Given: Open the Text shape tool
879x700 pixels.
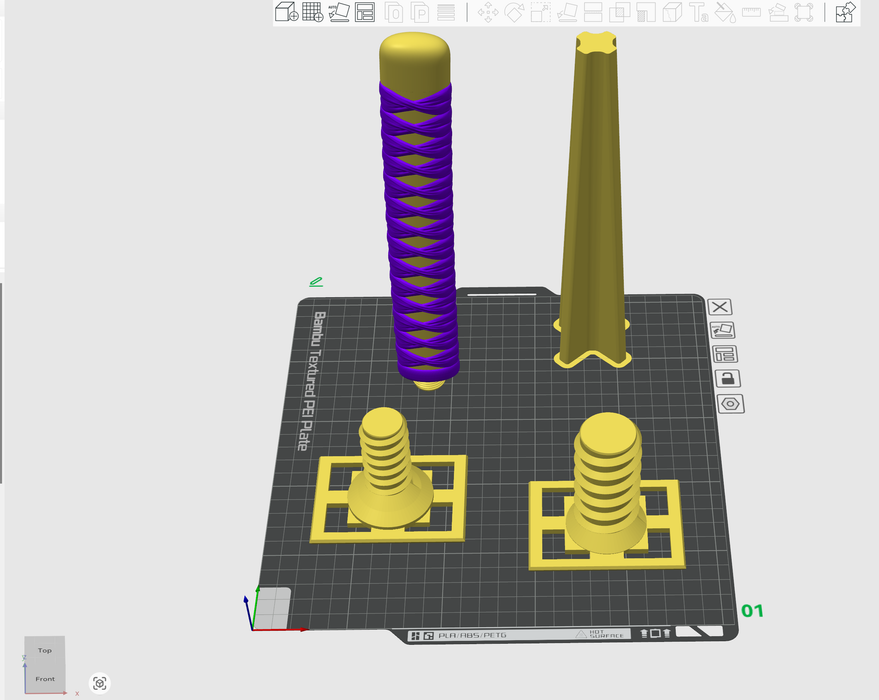Looking at the screenshot, I should [699, 12].
